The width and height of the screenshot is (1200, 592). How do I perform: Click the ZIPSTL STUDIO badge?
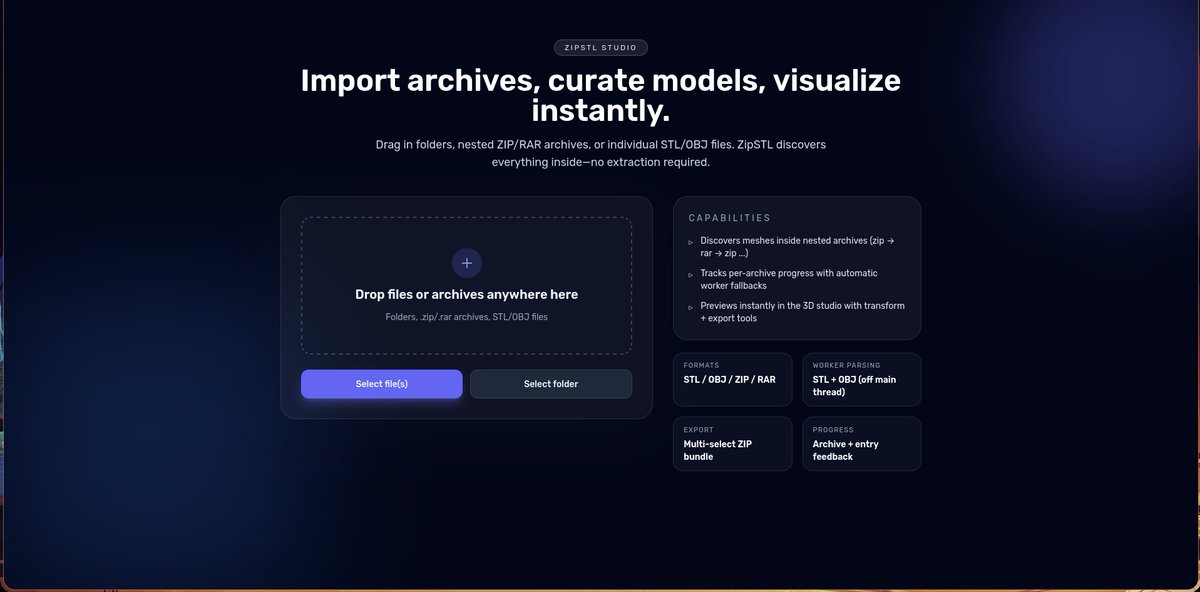(600, 47)
